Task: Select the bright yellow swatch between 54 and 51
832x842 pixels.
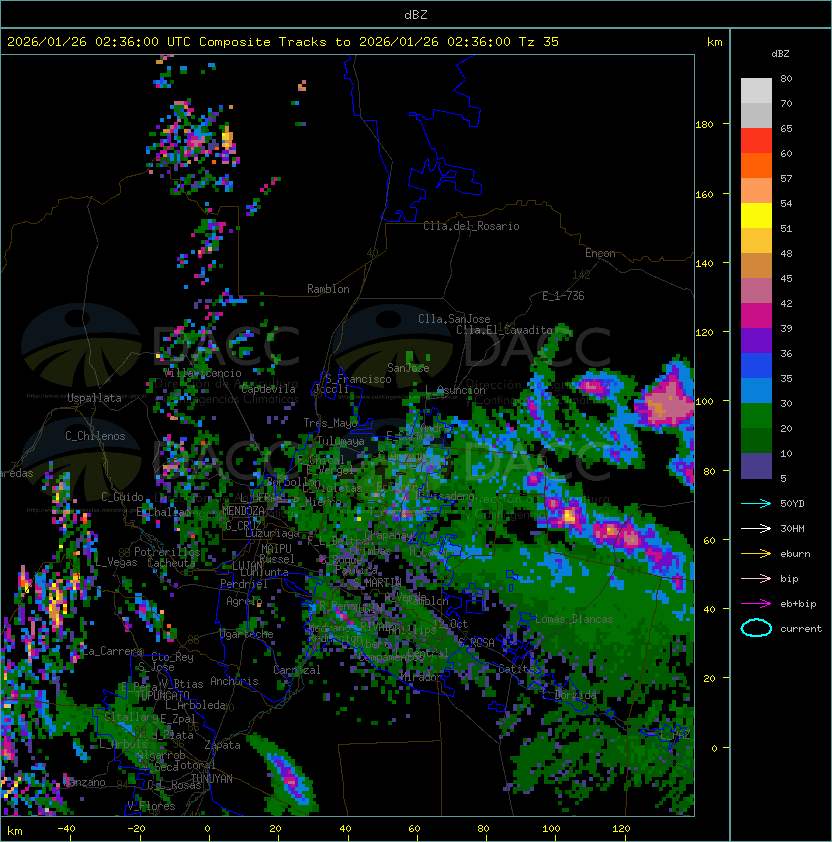Action: point(756,216)
